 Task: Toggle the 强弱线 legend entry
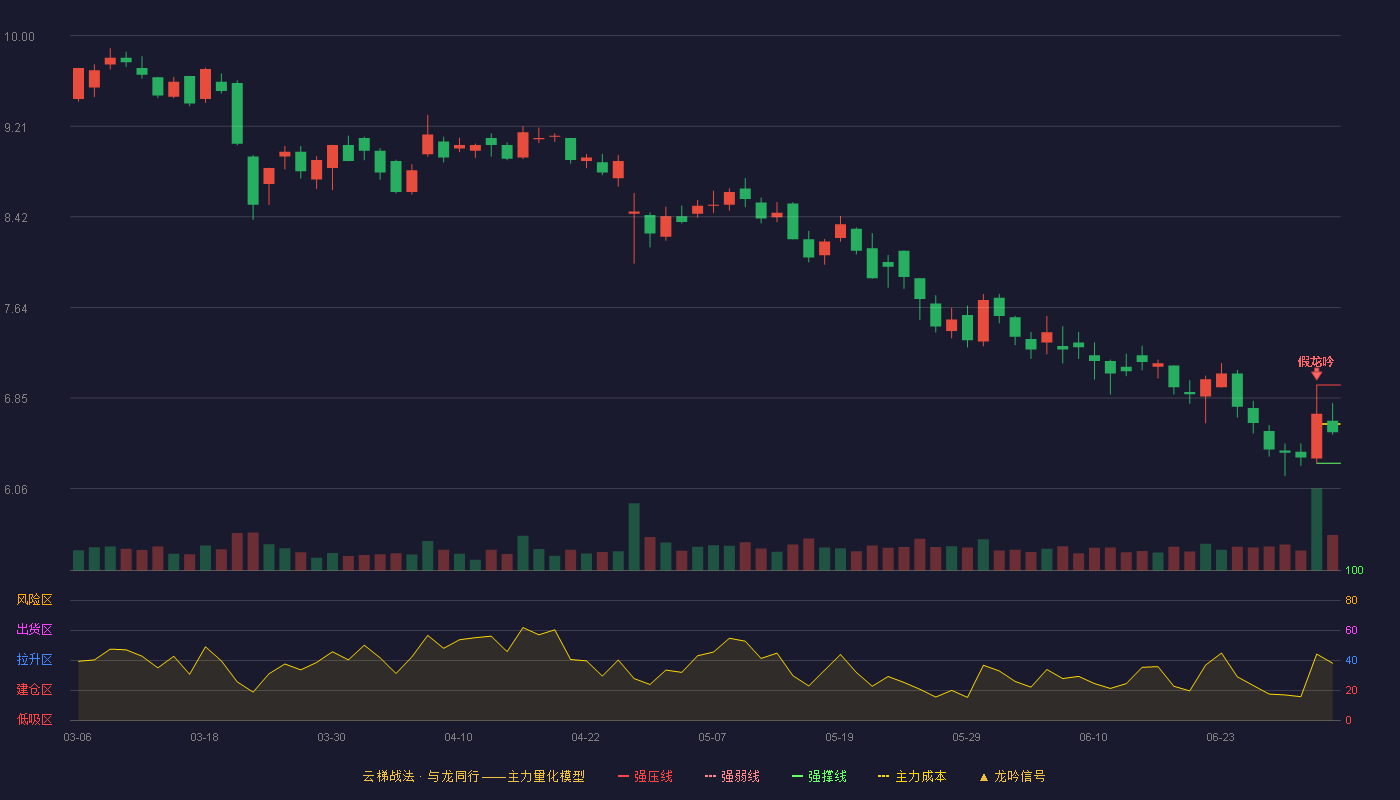tap(732, 776)
